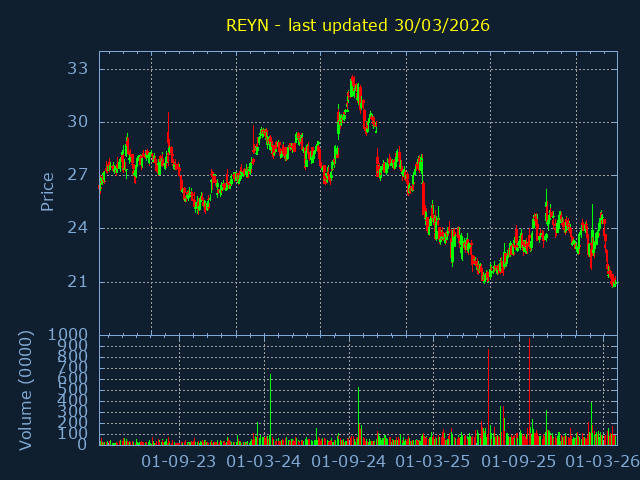This screenshot has height=480, width=640.
Task: Click the green volume spike near 01-09-24
Action: click(358, 415)
